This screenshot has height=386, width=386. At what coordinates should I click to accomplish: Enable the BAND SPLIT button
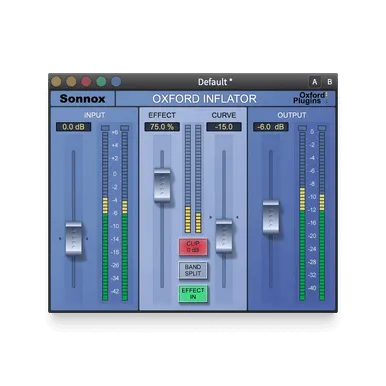193,270
